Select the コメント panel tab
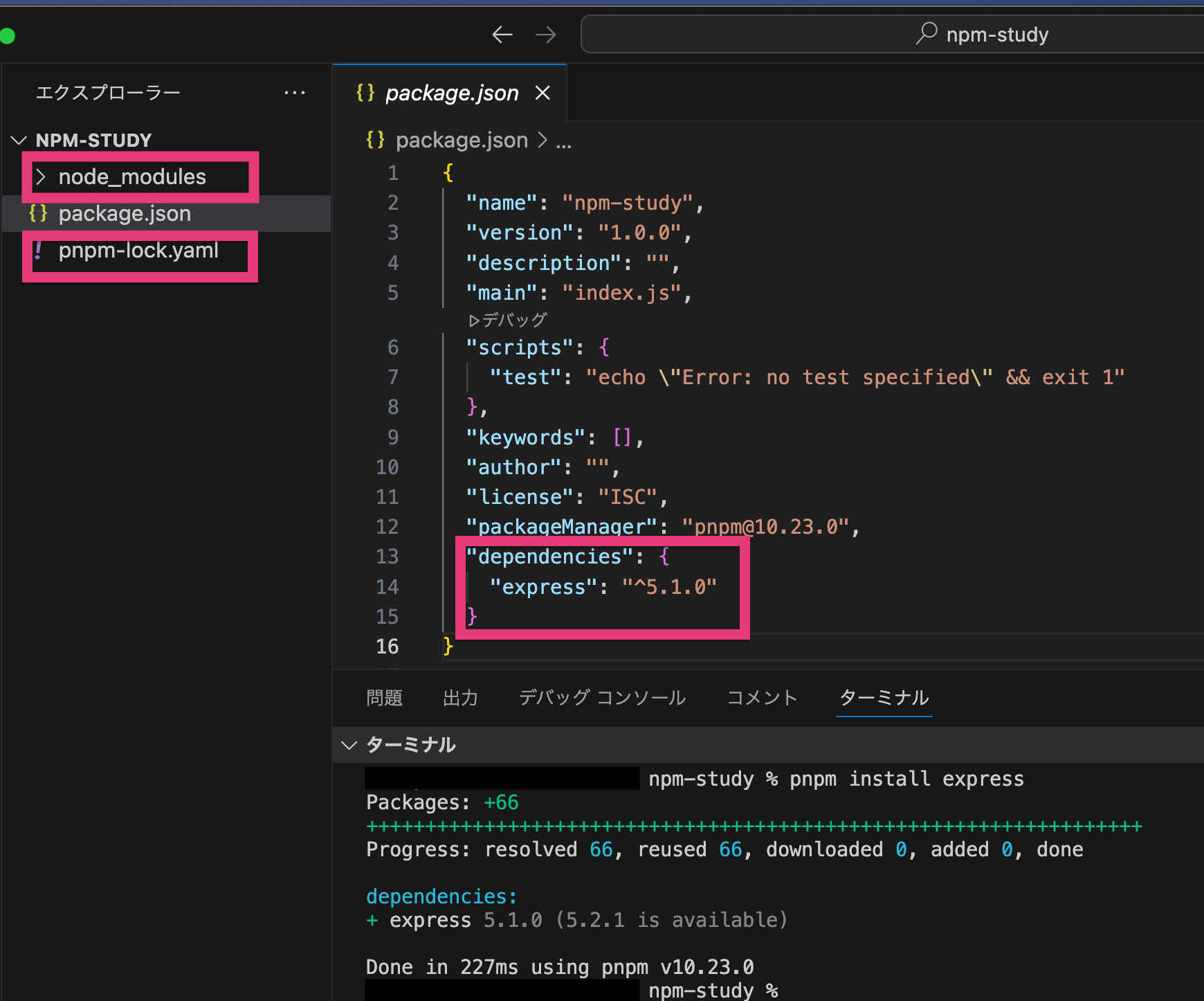The width and height of the screenshot is (1204, 1001). tap(762, 698)
